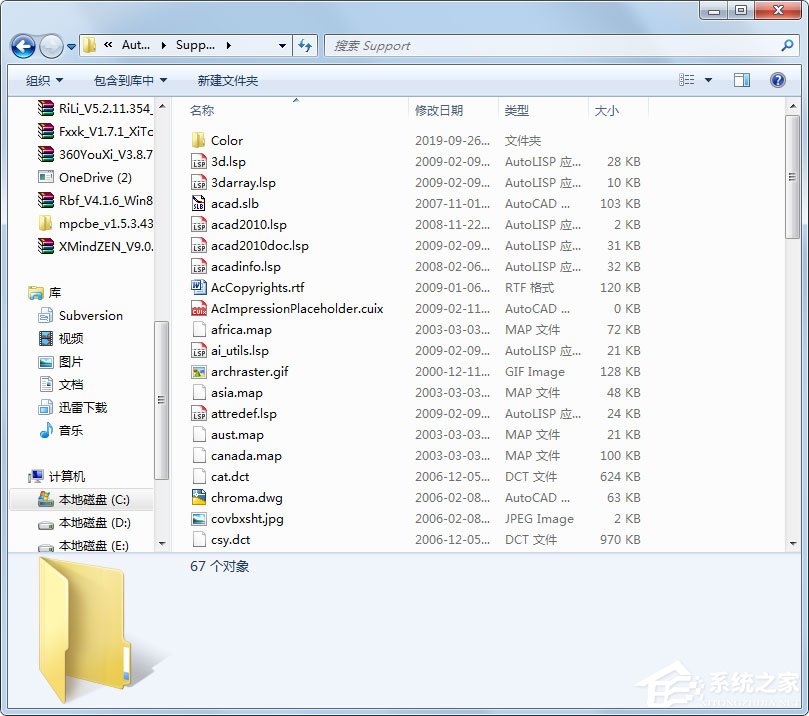Screen dimensions: 809x716
Task: Open Help using the question mark icon
Action: click(777, 80)
